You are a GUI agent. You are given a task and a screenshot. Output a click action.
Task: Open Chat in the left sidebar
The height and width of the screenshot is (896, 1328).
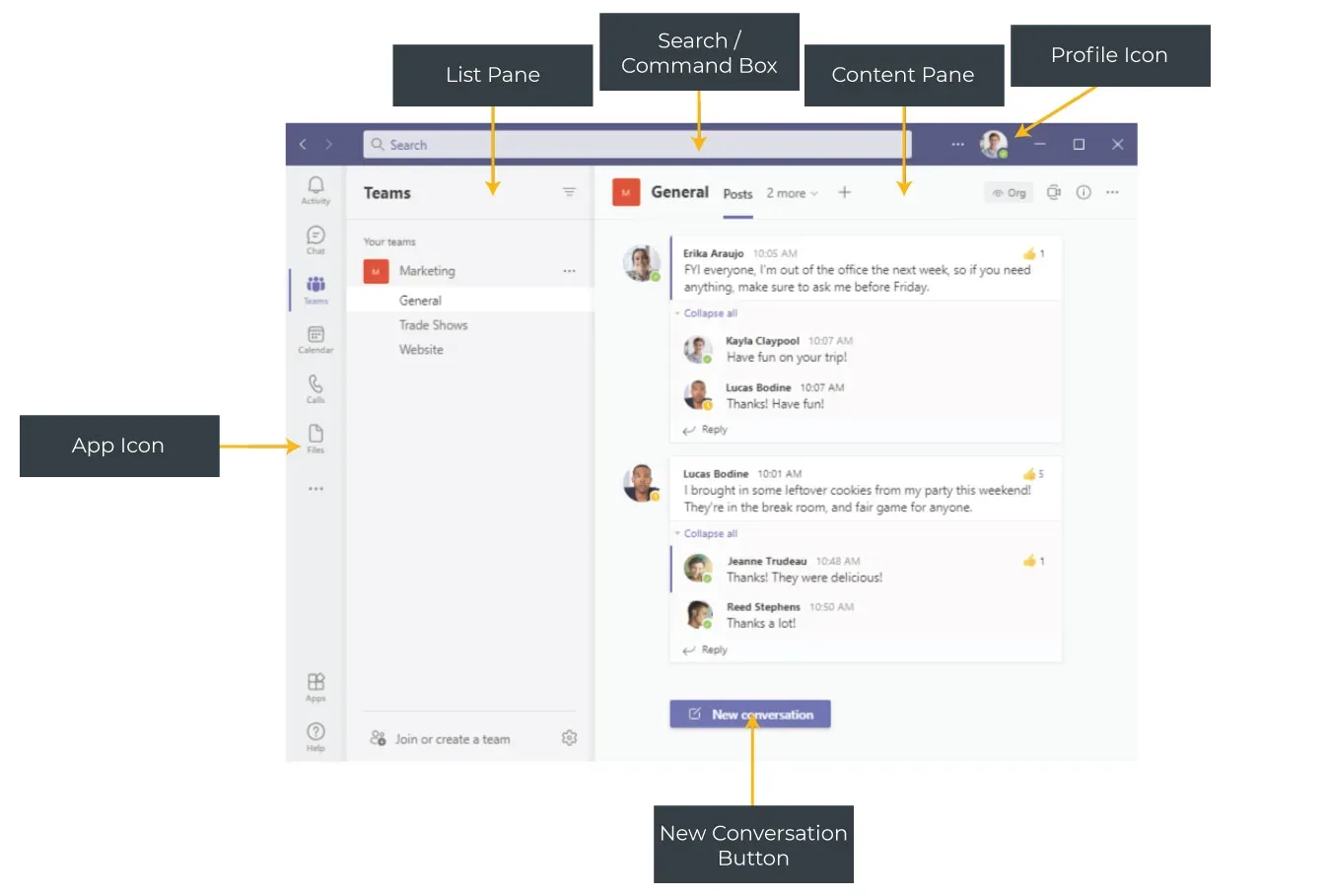point(315,238)
